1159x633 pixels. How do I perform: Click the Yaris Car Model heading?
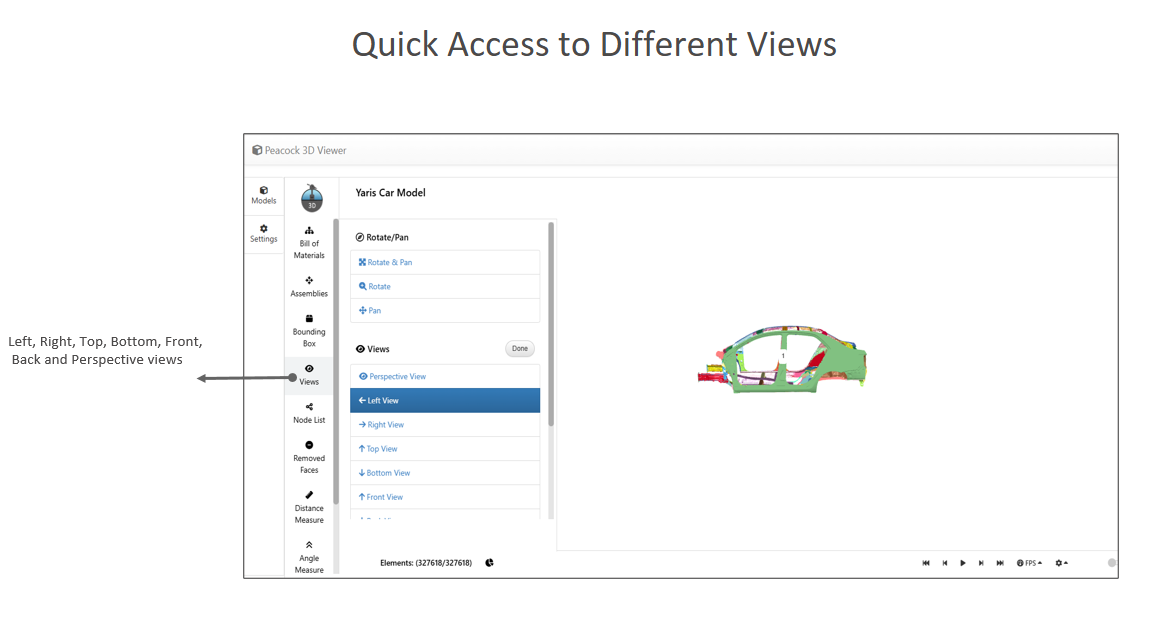(x=390, y=192)
